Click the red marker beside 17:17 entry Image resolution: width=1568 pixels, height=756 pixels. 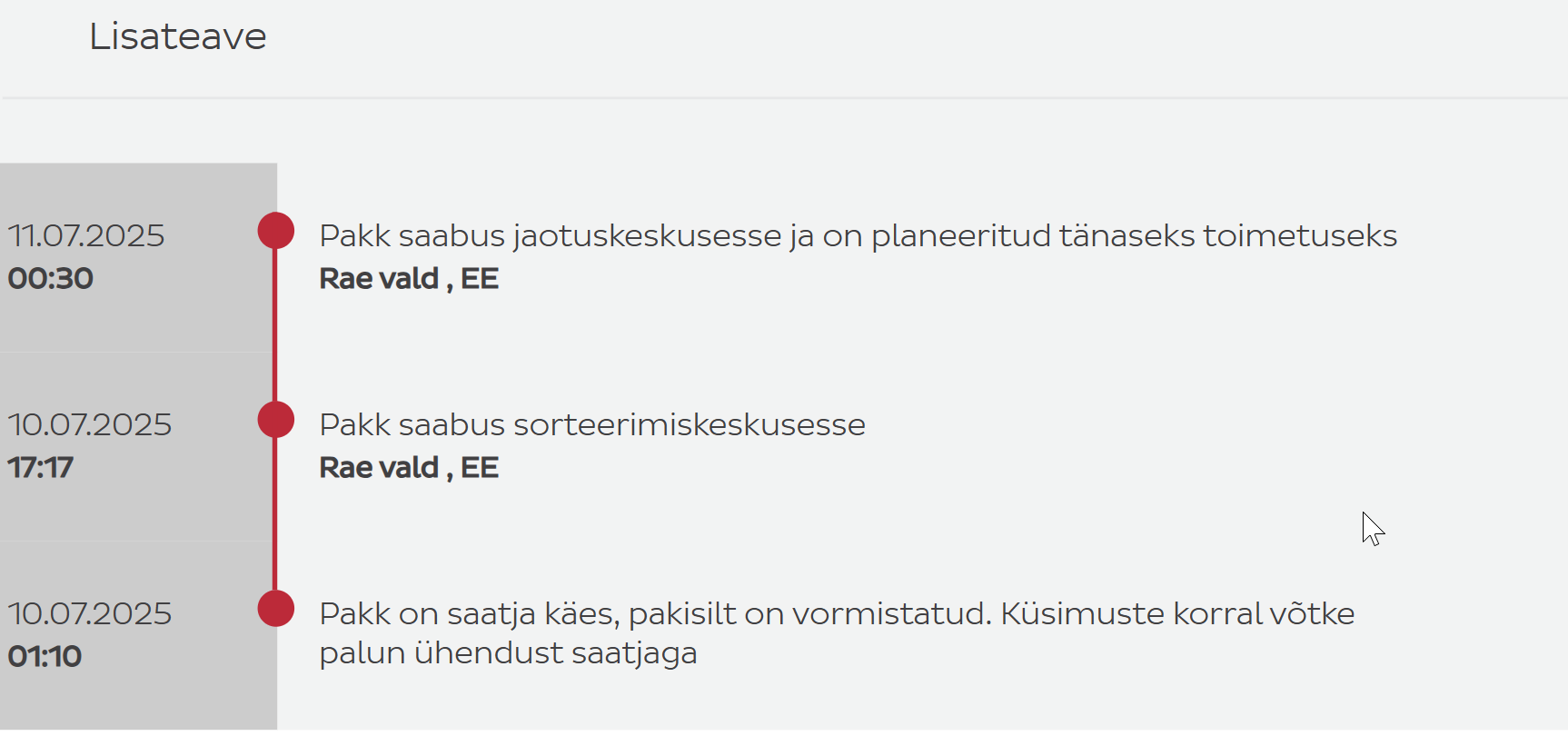pyautogui.click(x=275, y=420)
